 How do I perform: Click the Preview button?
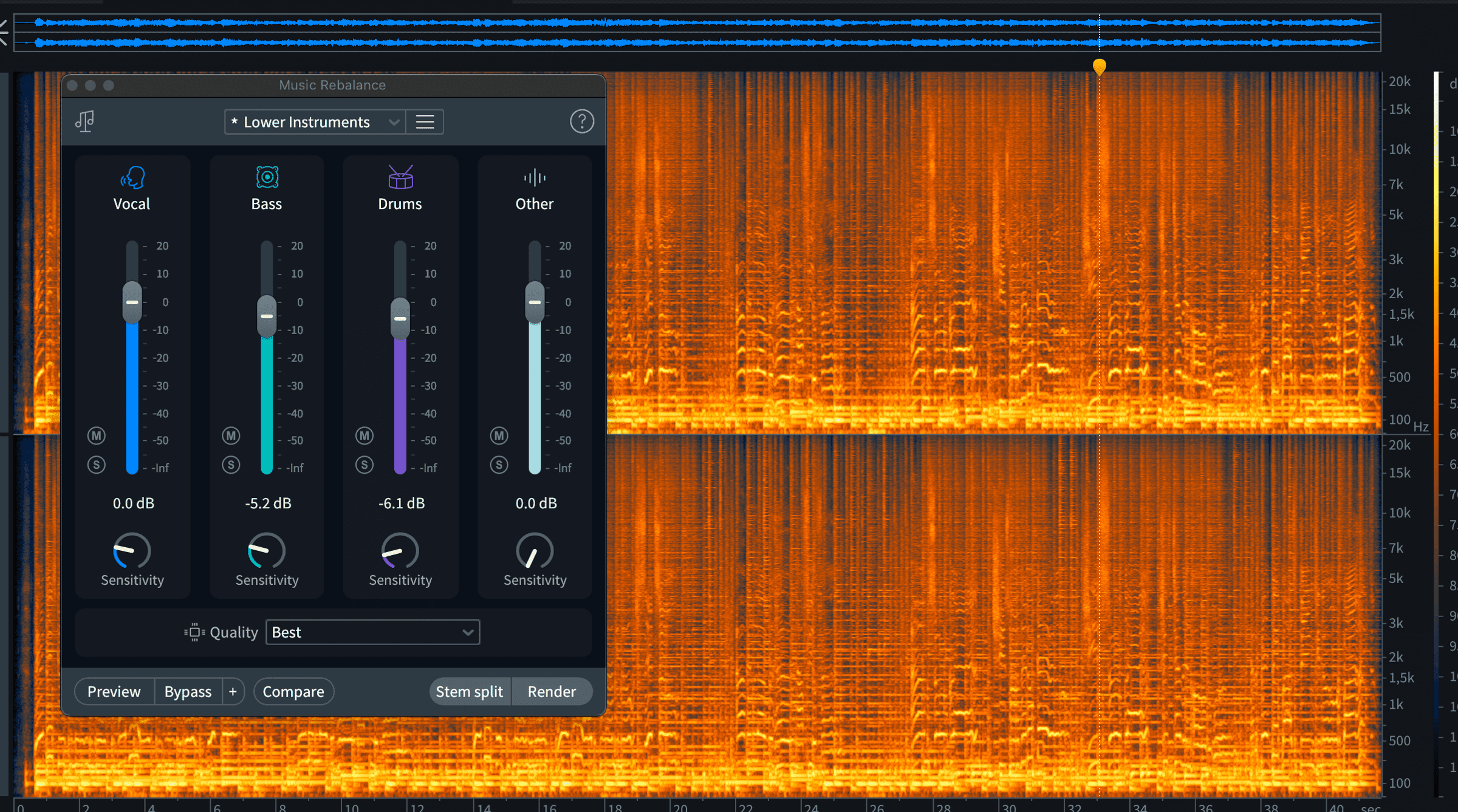pyautogui.click(x=114, y=692)
